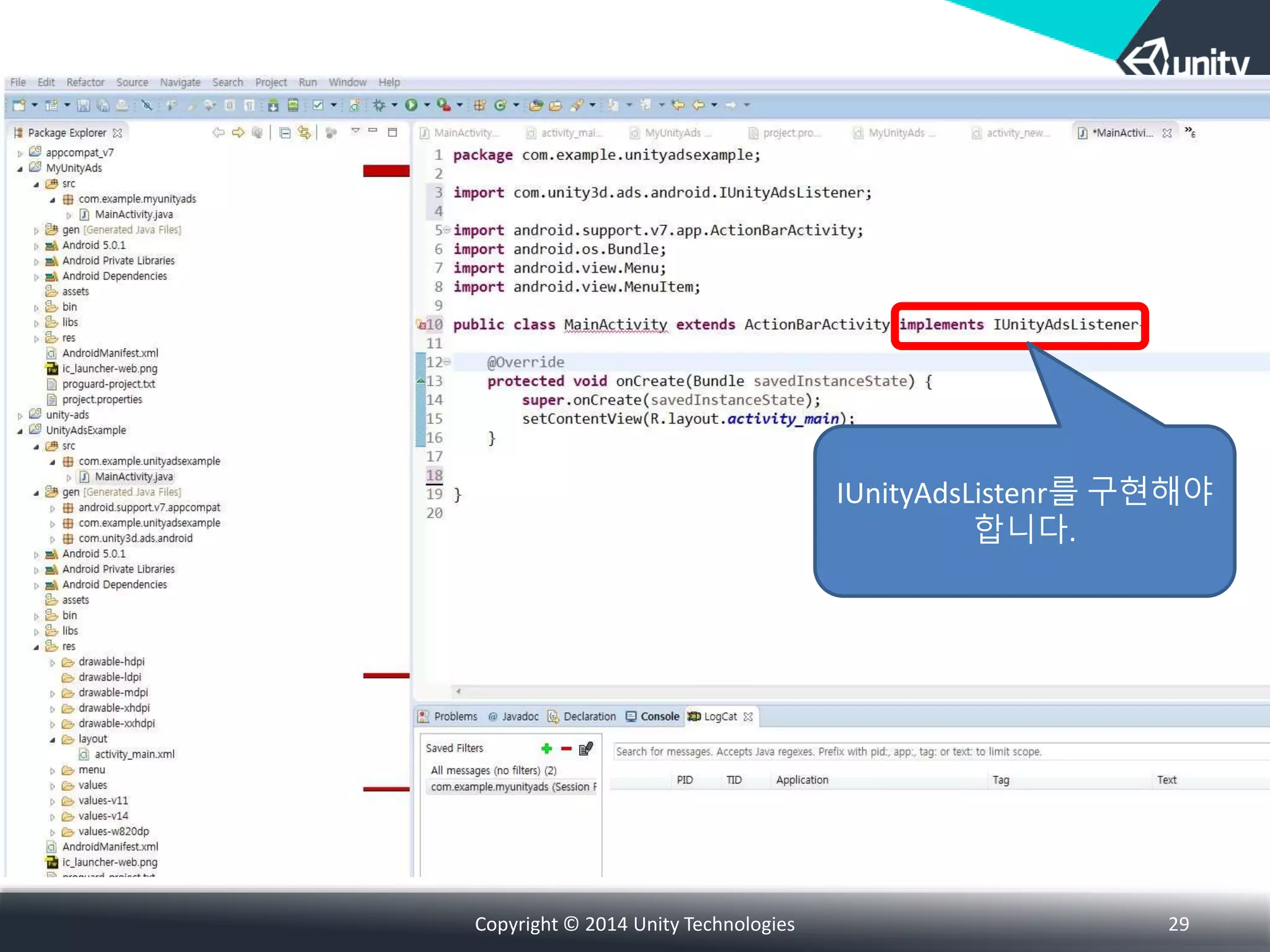
Task: Minimize the Package Explorer view
Action: pyautogui.click(x=373, y=130)
